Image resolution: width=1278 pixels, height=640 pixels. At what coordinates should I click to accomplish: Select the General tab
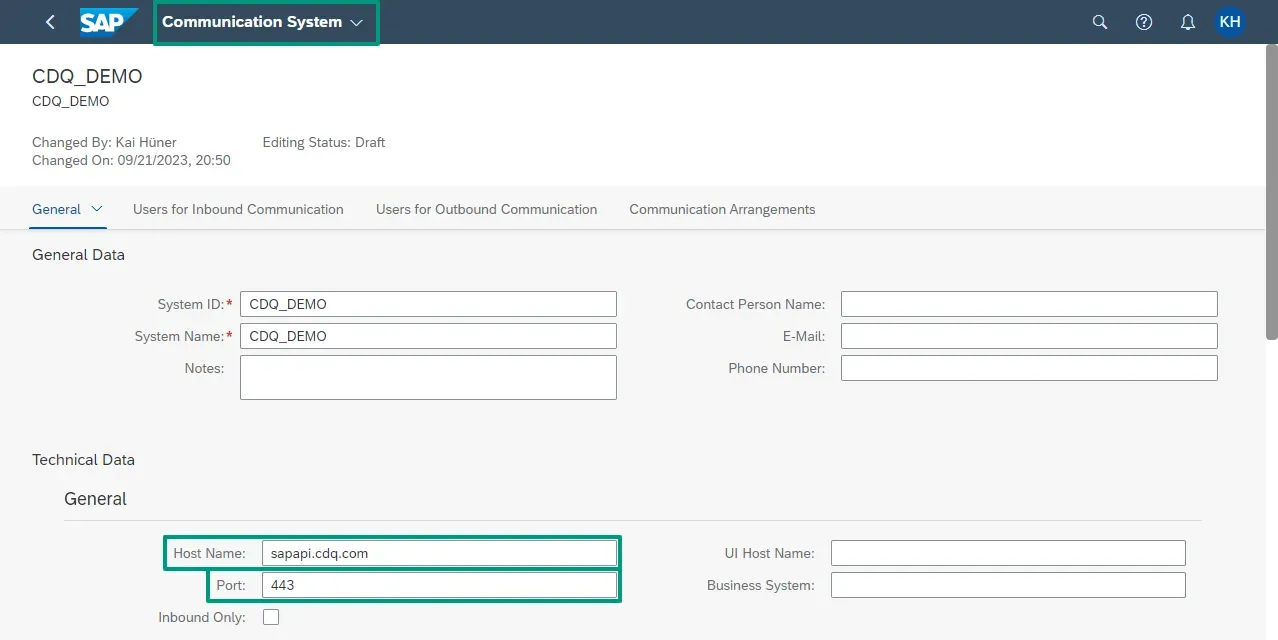coord(56,209)
